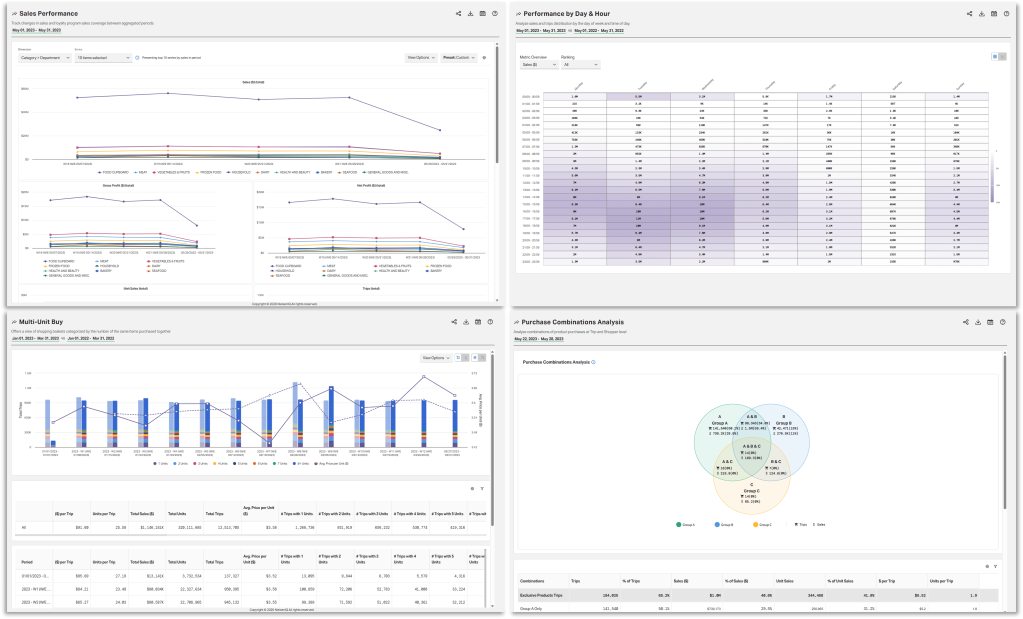Click the help icon on Purchase Combinations Analysis

(1001, 322)
